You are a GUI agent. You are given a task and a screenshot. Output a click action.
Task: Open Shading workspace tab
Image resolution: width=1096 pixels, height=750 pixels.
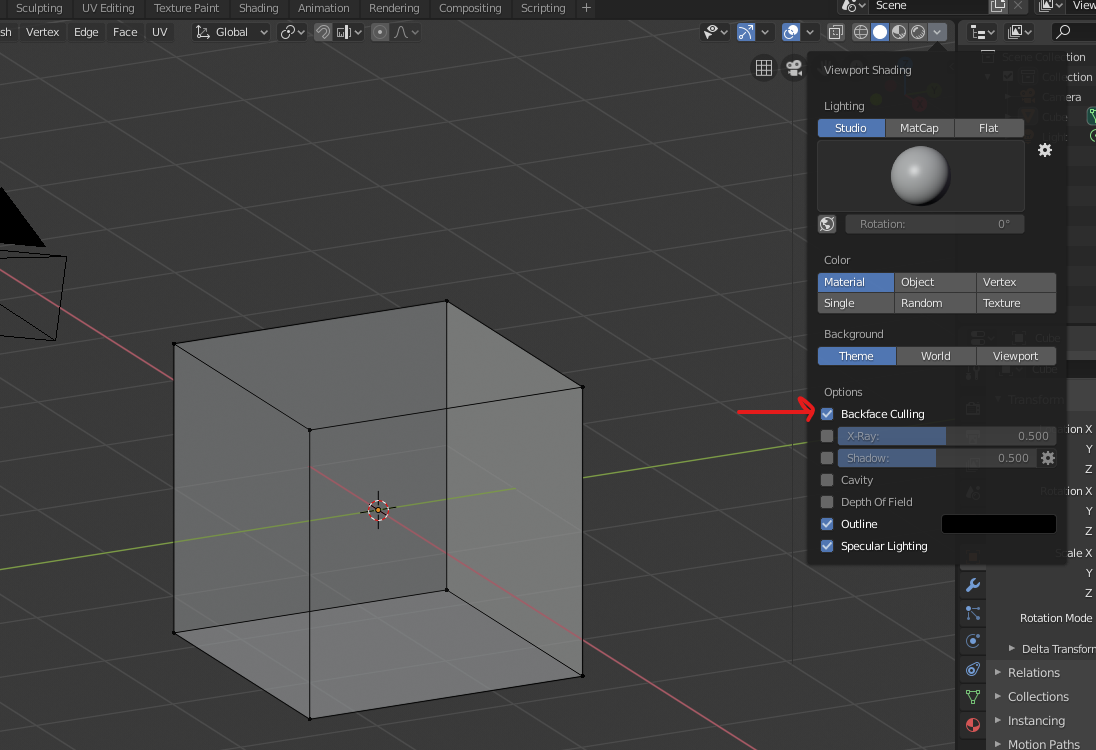(x=259, y=8)
